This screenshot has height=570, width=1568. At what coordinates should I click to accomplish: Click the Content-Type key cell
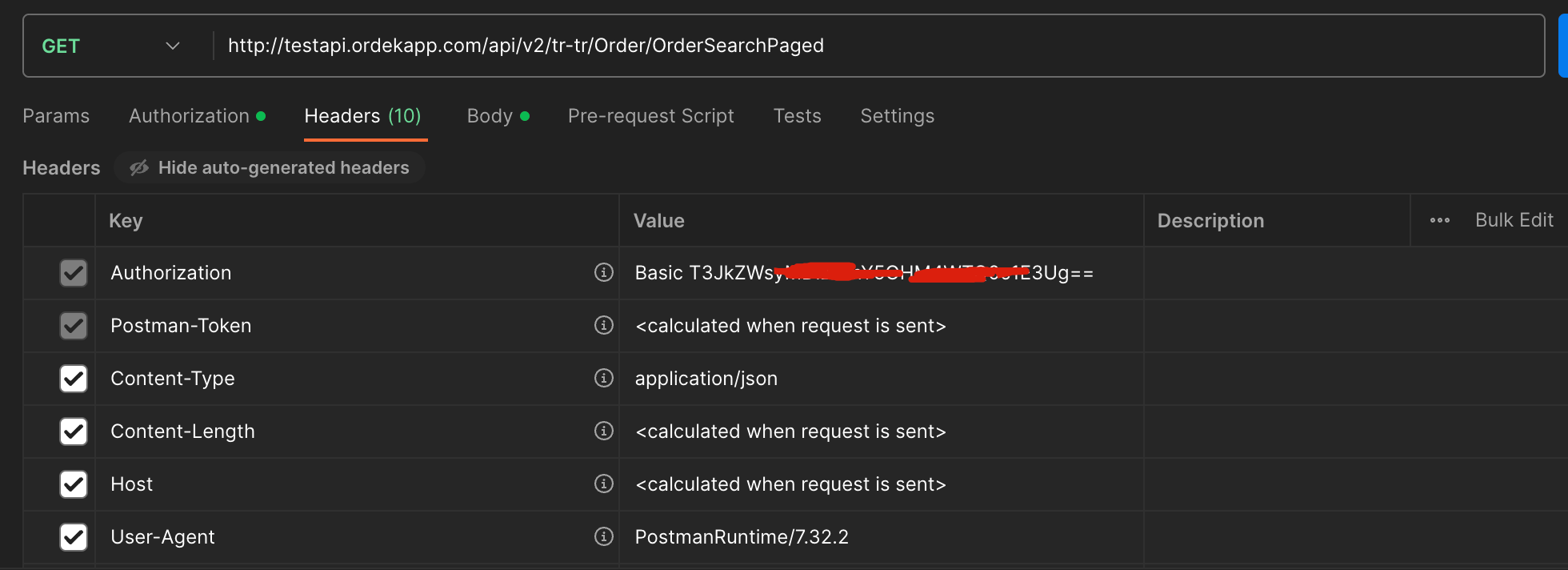coord(357,379)
